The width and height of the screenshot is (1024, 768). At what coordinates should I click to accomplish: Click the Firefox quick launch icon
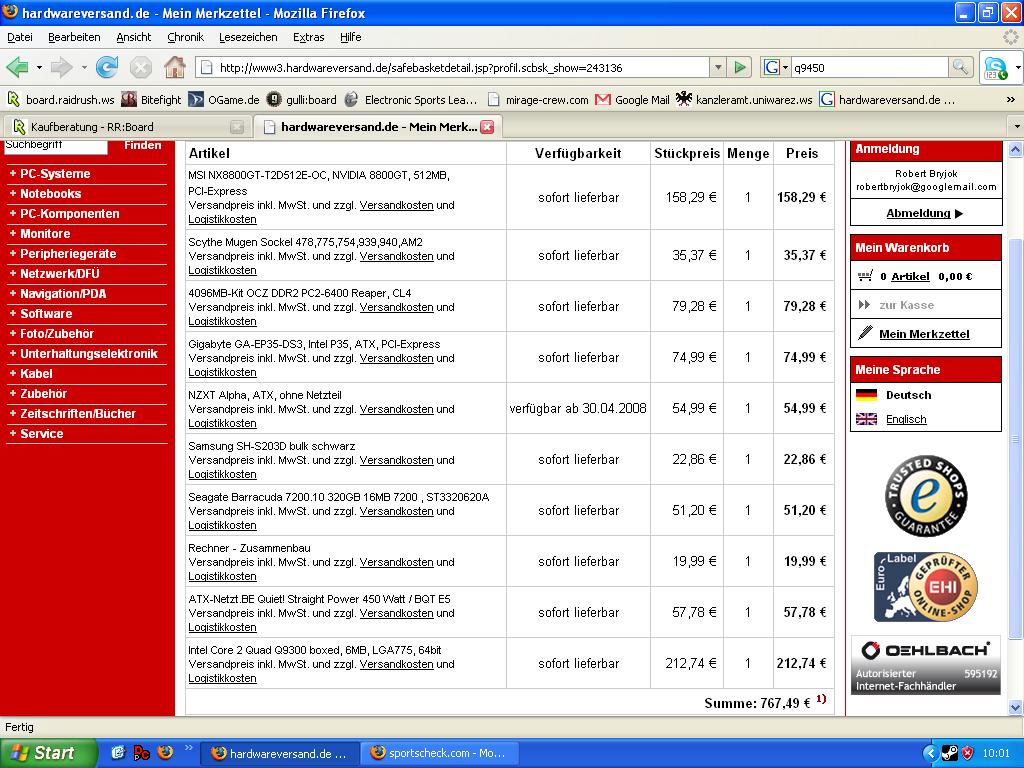pyautogui.click(x=165, y=752)
